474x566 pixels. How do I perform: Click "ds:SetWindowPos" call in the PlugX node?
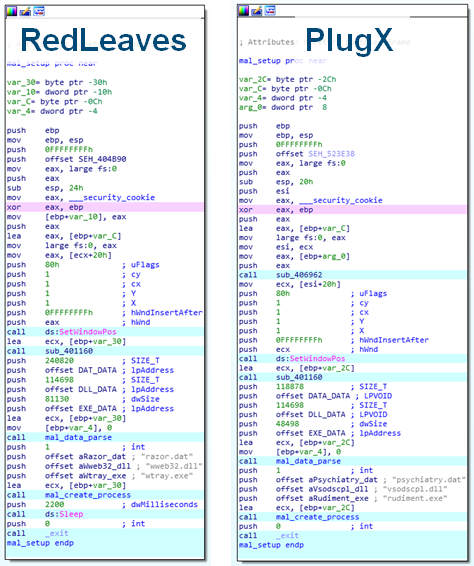point(310,359)
